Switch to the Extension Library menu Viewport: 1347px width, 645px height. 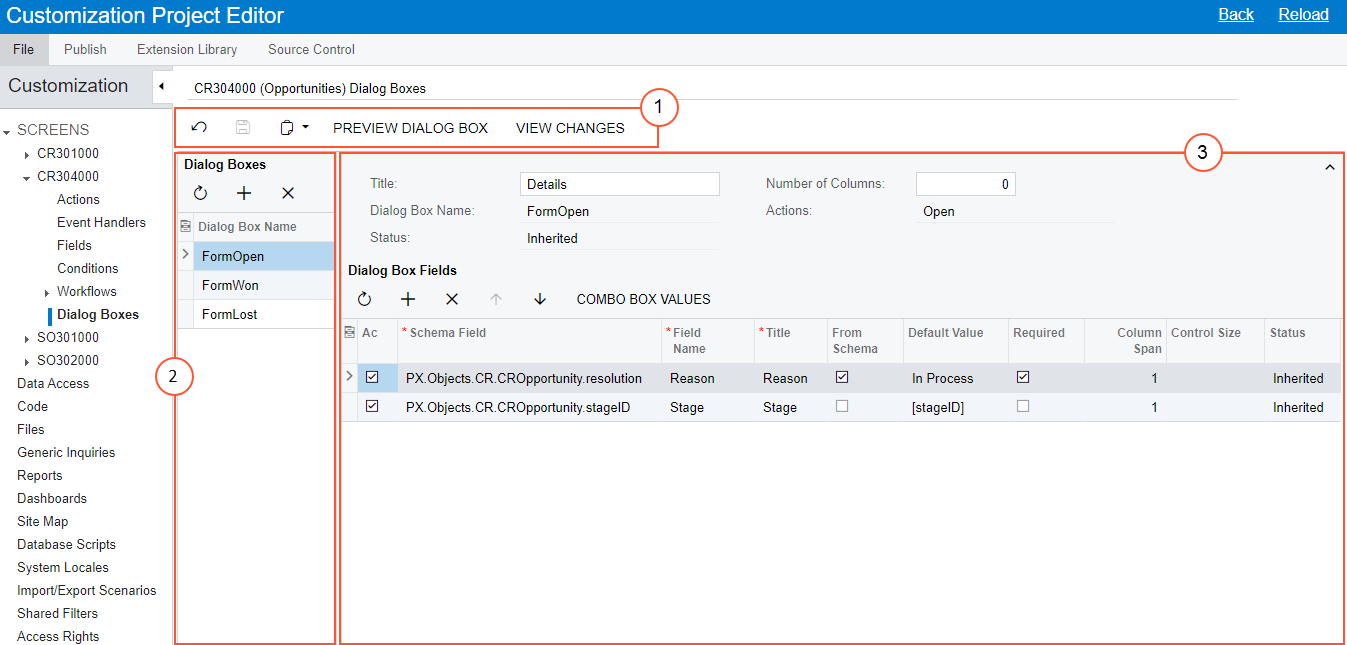(x=186, y=49)
